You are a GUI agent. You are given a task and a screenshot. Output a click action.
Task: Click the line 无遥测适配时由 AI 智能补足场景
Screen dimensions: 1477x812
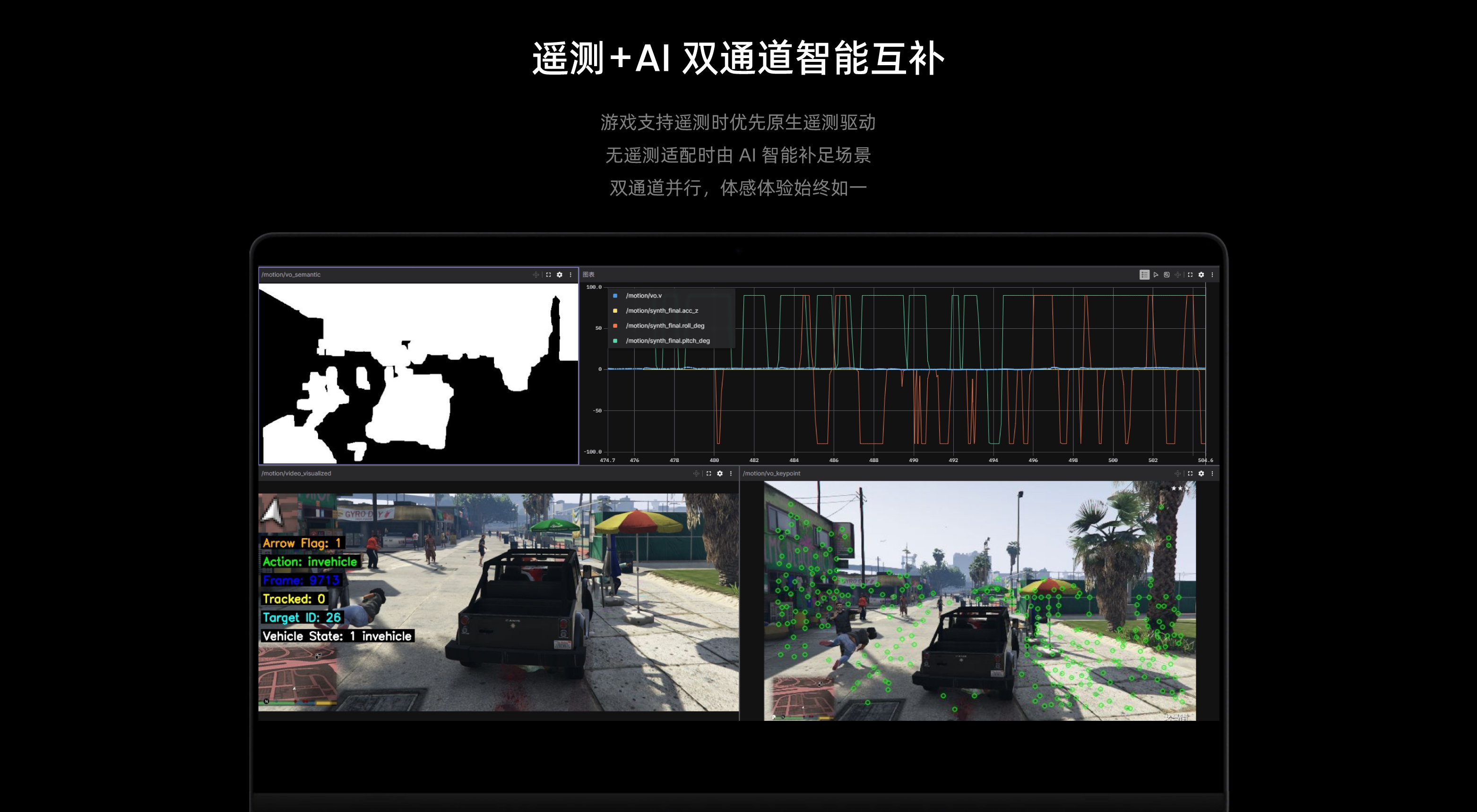tap(738, 155)
